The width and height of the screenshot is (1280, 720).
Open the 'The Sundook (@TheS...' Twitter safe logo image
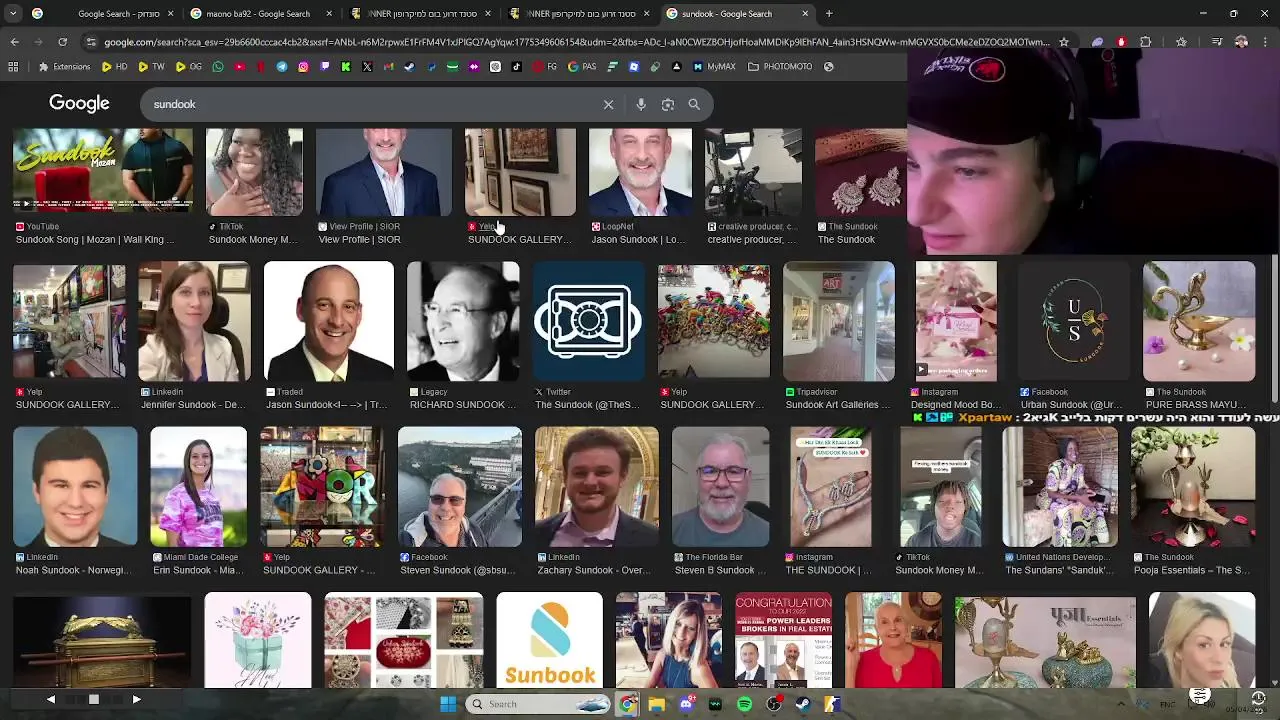(x=588, y=321)
